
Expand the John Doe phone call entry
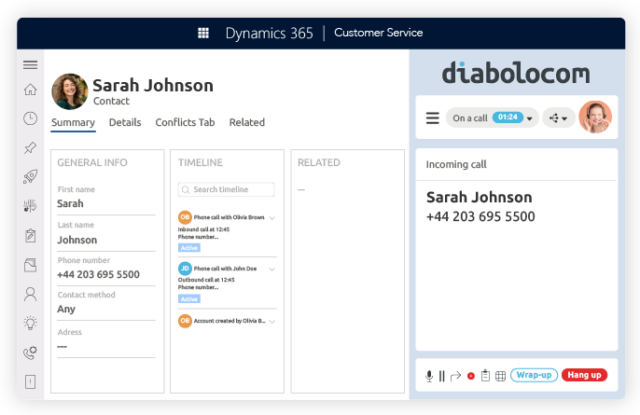[x=272, y=269]
